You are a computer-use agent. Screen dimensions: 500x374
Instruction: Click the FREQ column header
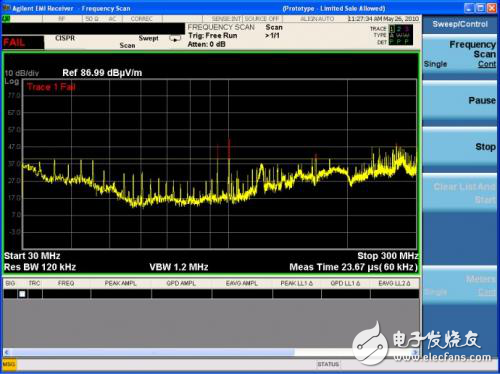click(66, 283)
